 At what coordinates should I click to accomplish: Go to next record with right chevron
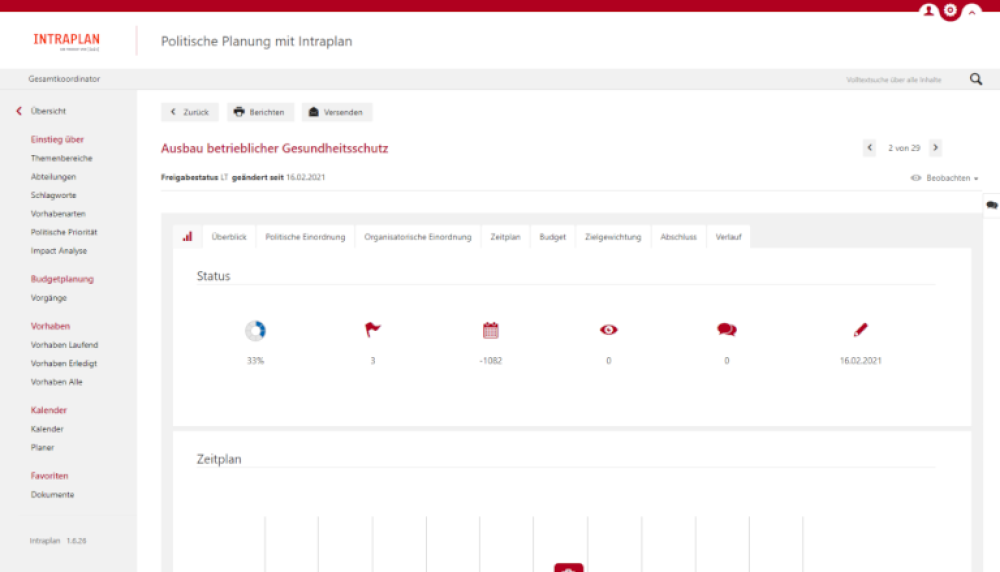tap(935, 148)
